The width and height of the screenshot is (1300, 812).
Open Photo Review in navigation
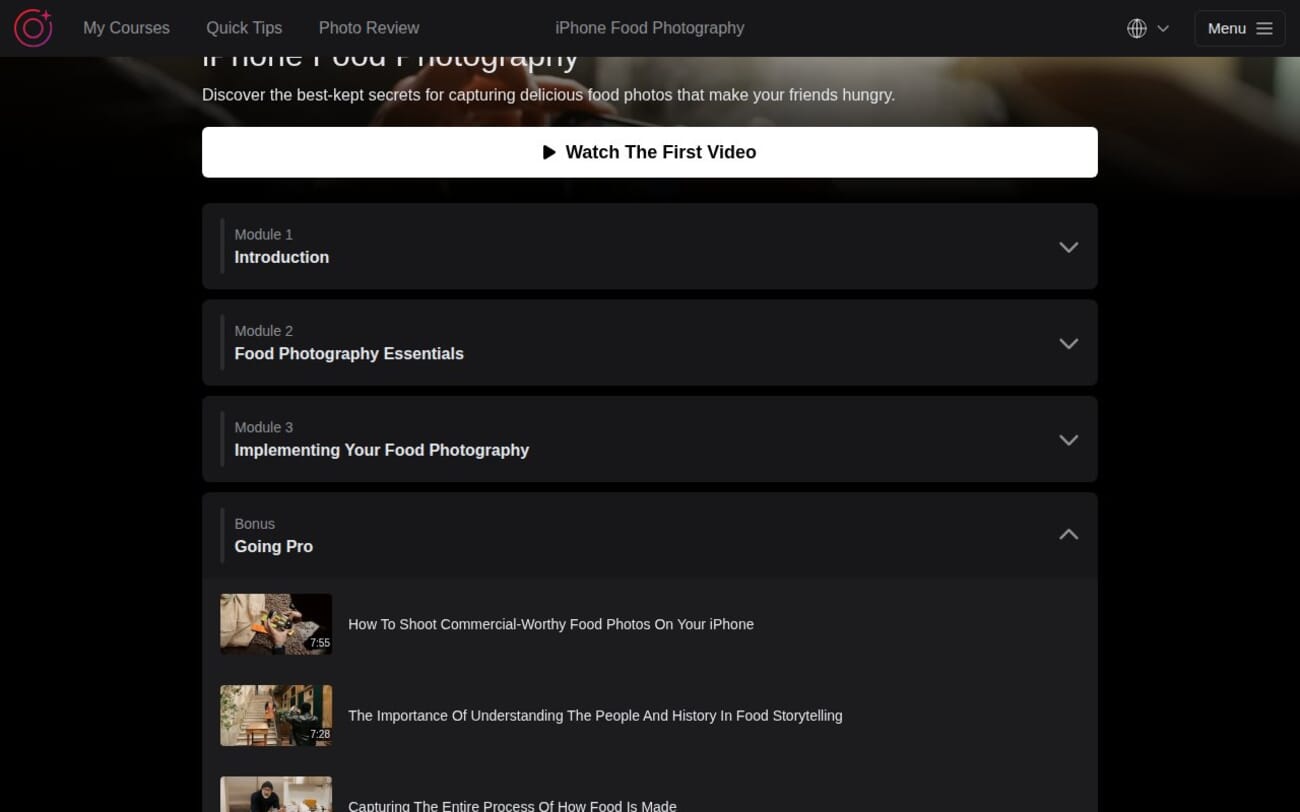369,28
